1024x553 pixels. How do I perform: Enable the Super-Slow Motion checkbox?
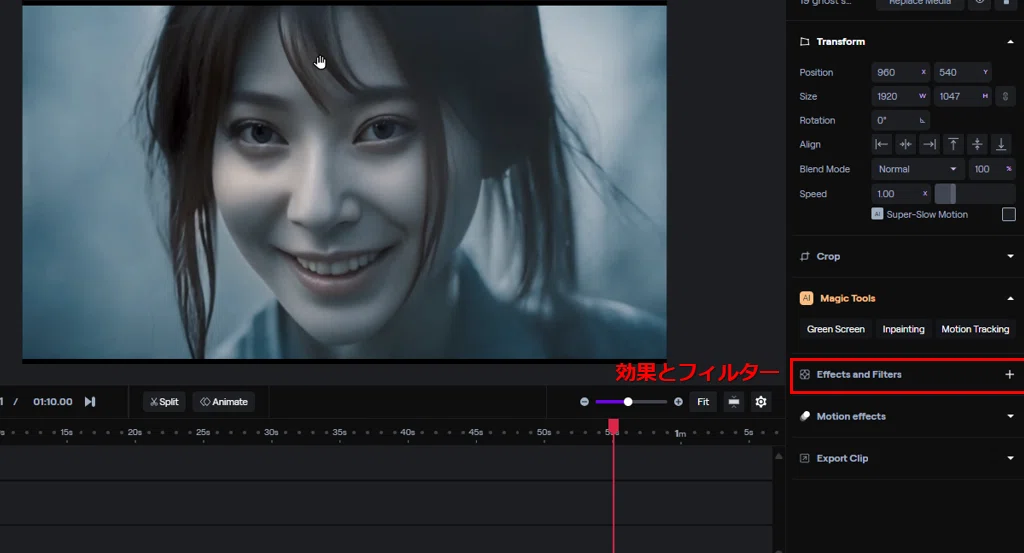tap(1008, 214)
